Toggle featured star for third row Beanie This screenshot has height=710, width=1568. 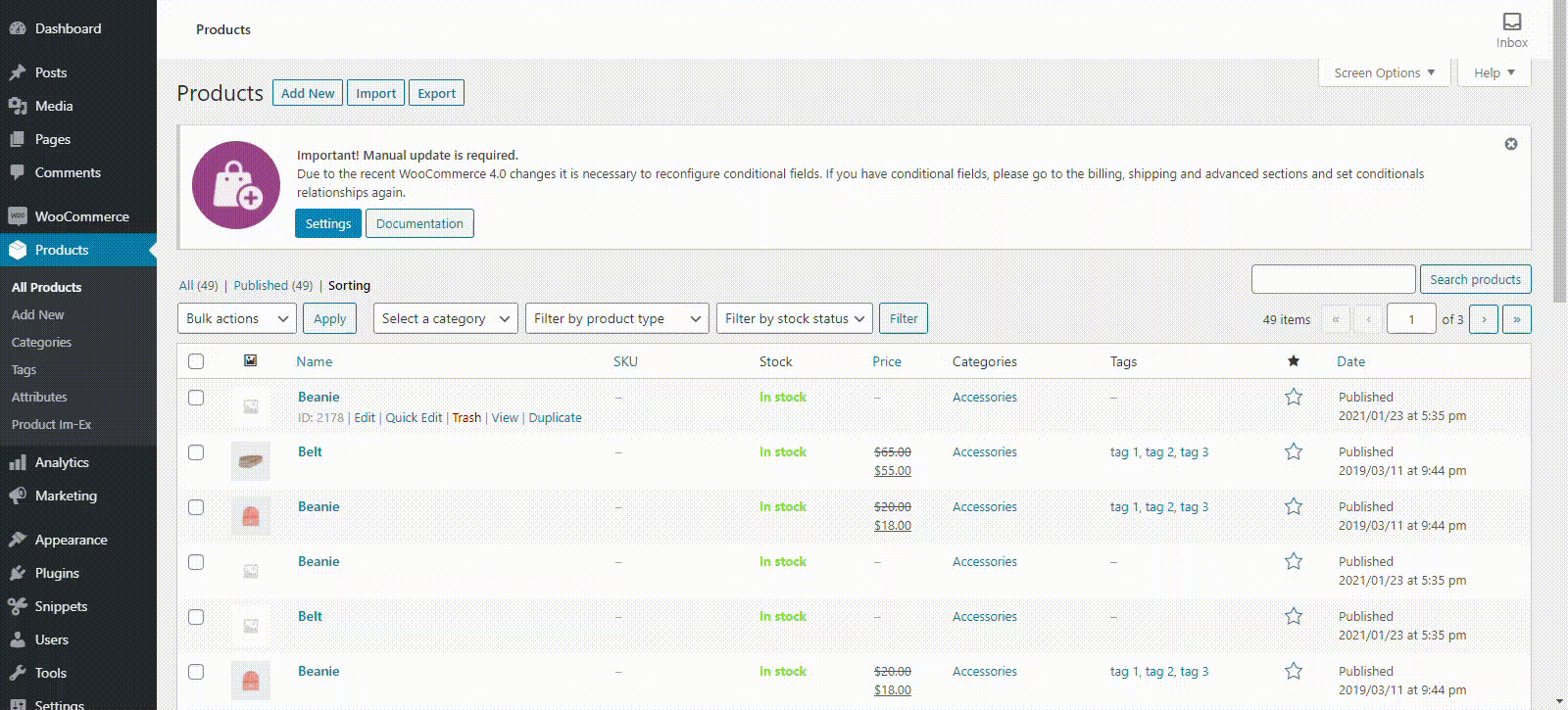point(1294,506)
